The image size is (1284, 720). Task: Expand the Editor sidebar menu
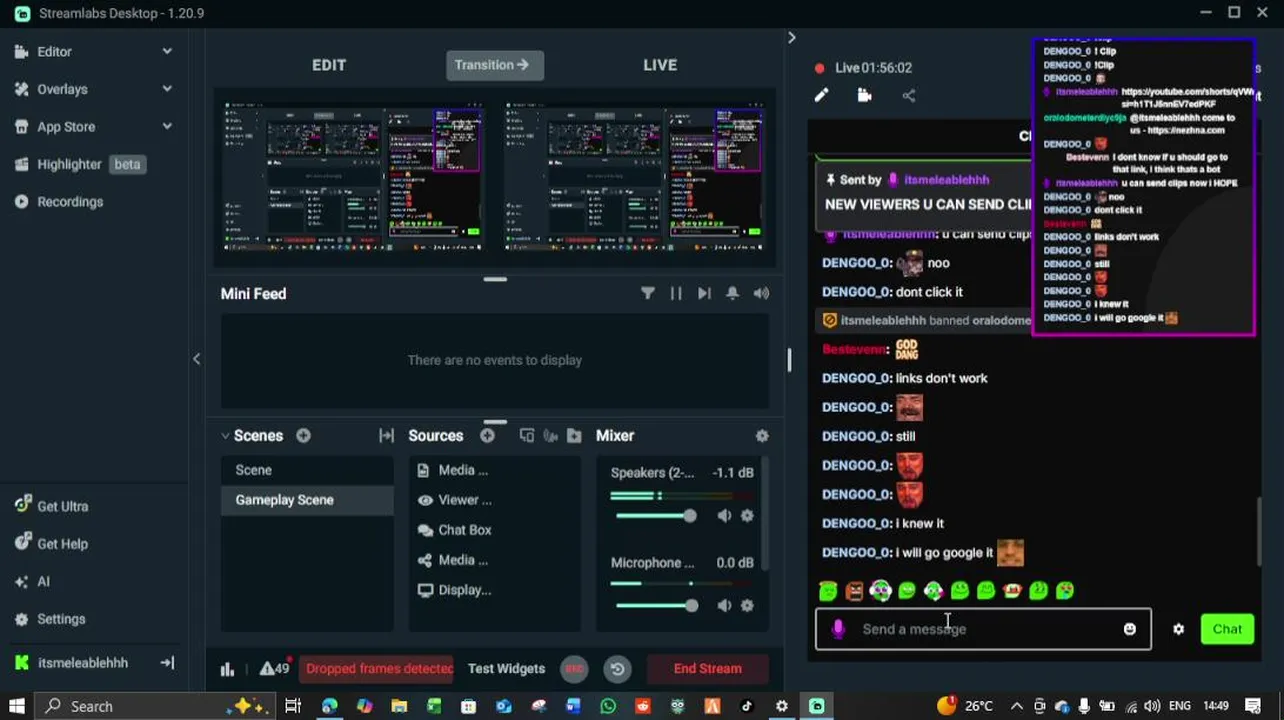click(167, 51)
